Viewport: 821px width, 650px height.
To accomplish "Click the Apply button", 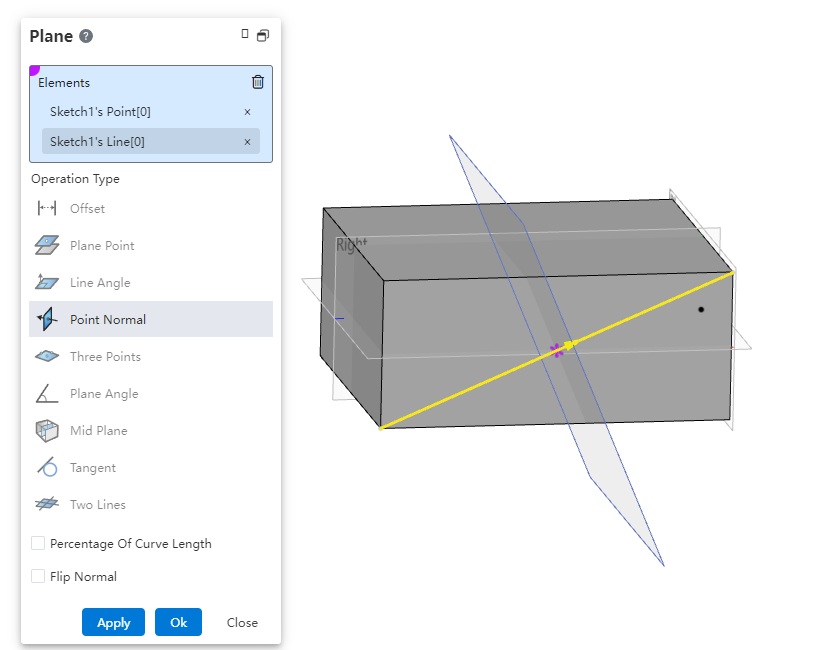I will (x=113, y=622).
